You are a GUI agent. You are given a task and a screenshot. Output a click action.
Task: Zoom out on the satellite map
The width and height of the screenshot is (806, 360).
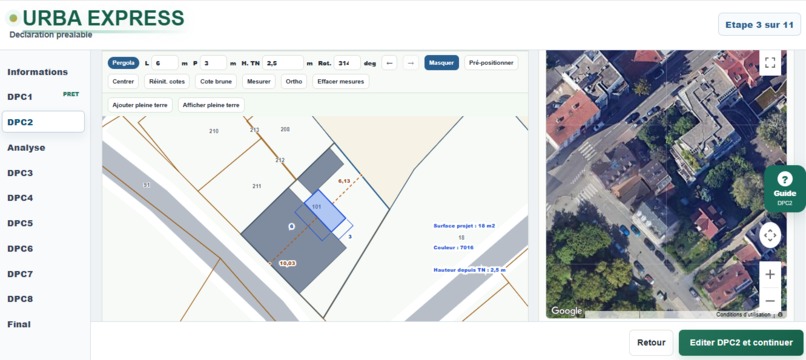pyautogui.click(x=770, y=300)
